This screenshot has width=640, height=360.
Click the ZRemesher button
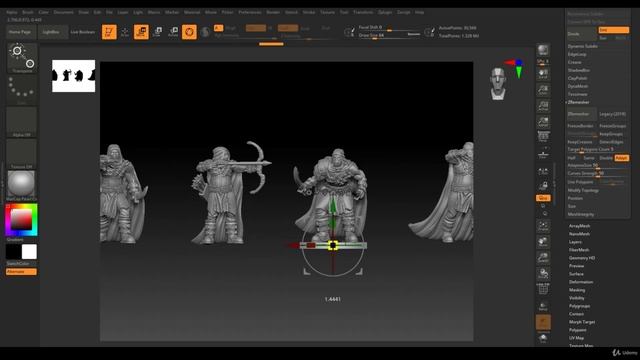[582, 114]
